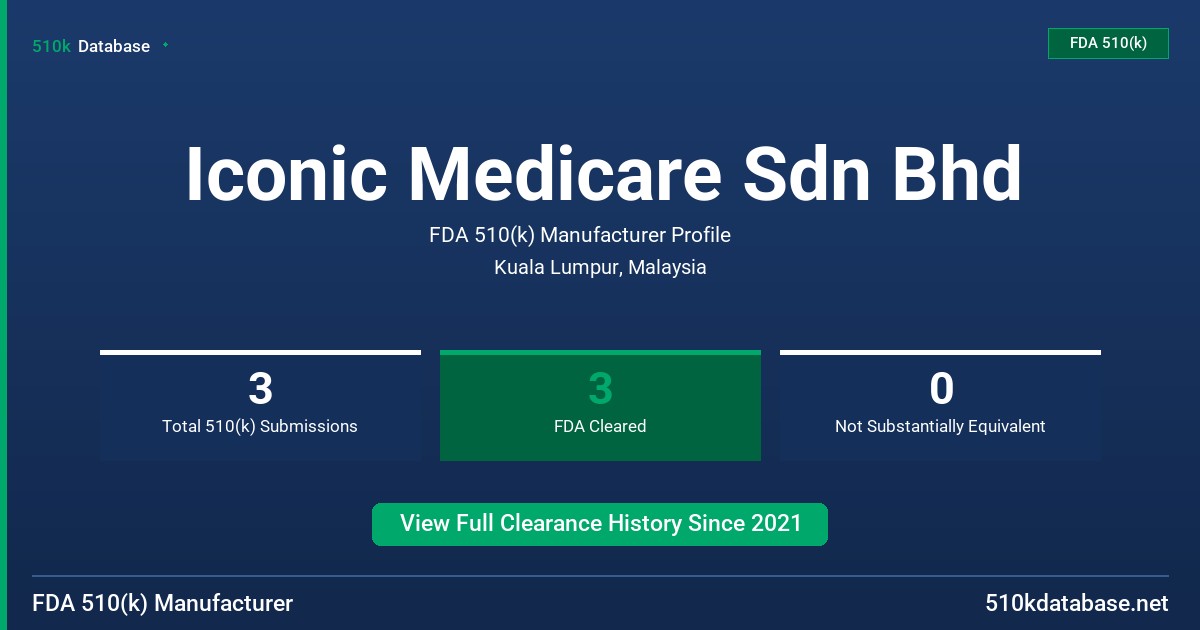1200x630 pixels.
Task: Click the Kuala Lumpur, Malaysia location text
Action: (x=600, y=268)
